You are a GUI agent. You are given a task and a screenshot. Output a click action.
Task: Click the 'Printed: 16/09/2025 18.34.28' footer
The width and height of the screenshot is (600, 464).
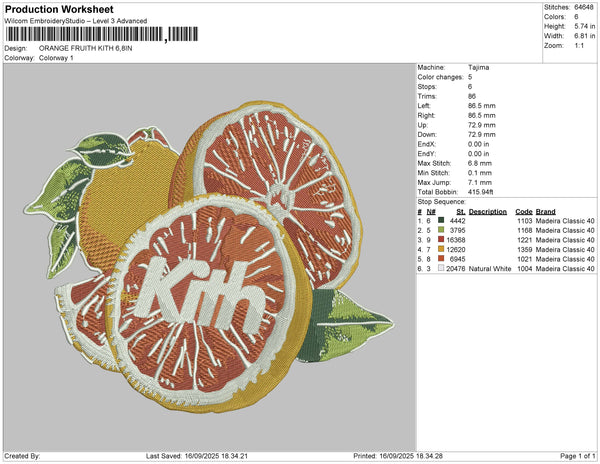coord(398,456)
